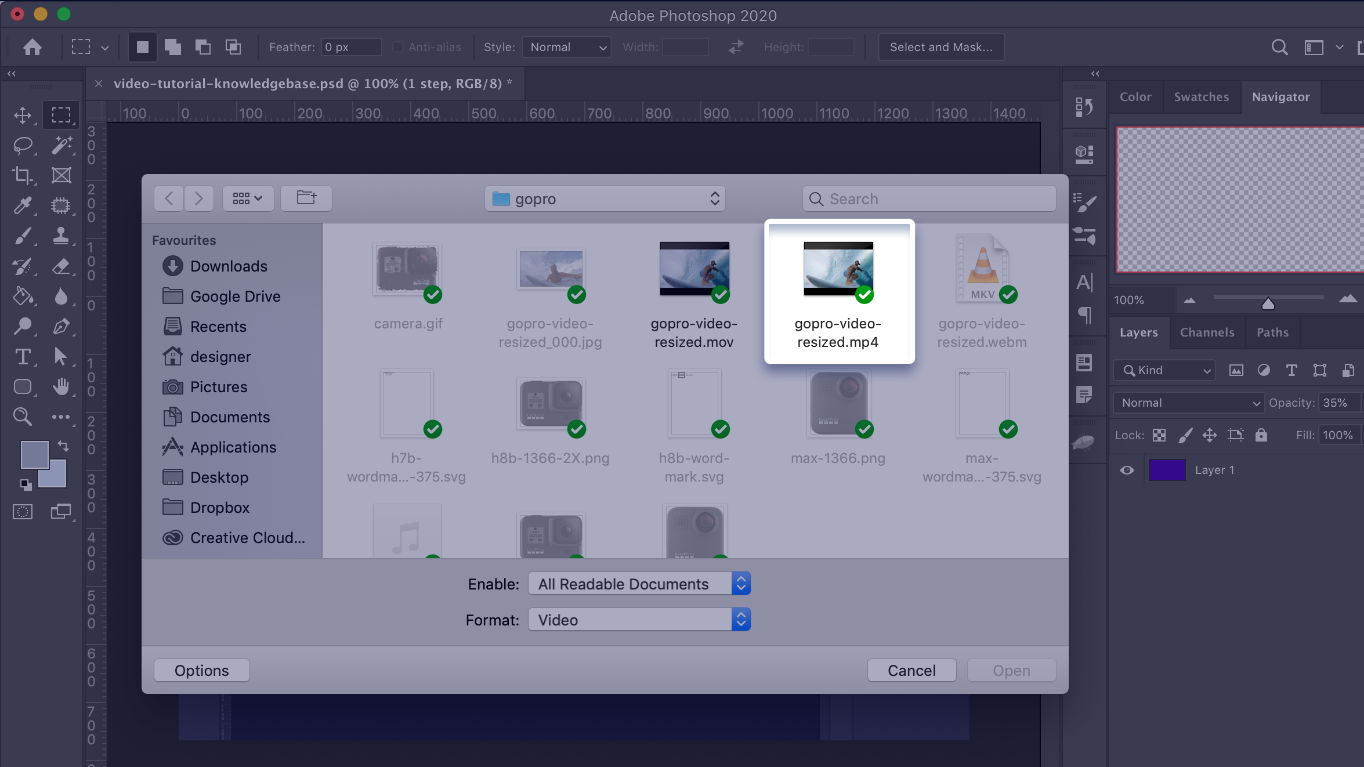
Task: Open the gopro folder path dropdown
Action: click(x=605, y=199)
